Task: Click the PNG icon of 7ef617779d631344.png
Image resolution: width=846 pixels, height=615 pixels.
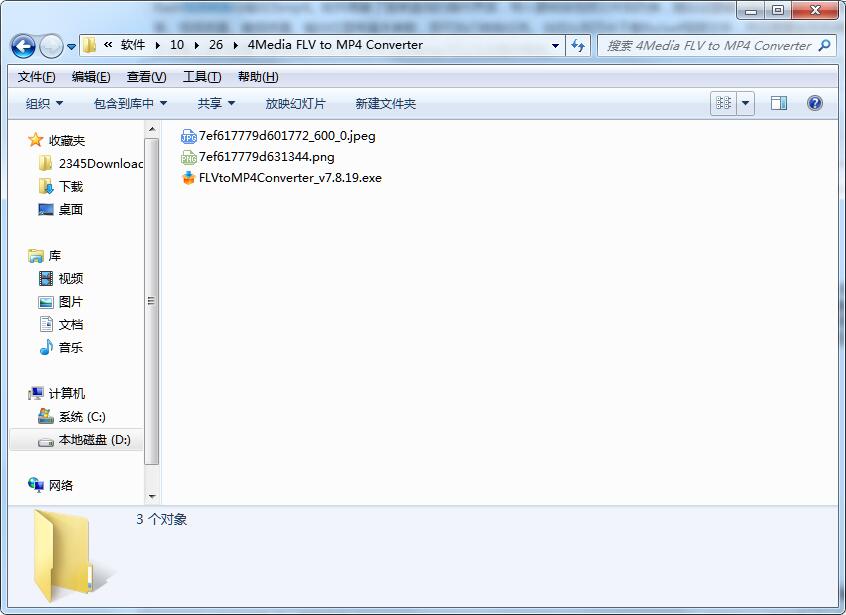Action: 188,158
